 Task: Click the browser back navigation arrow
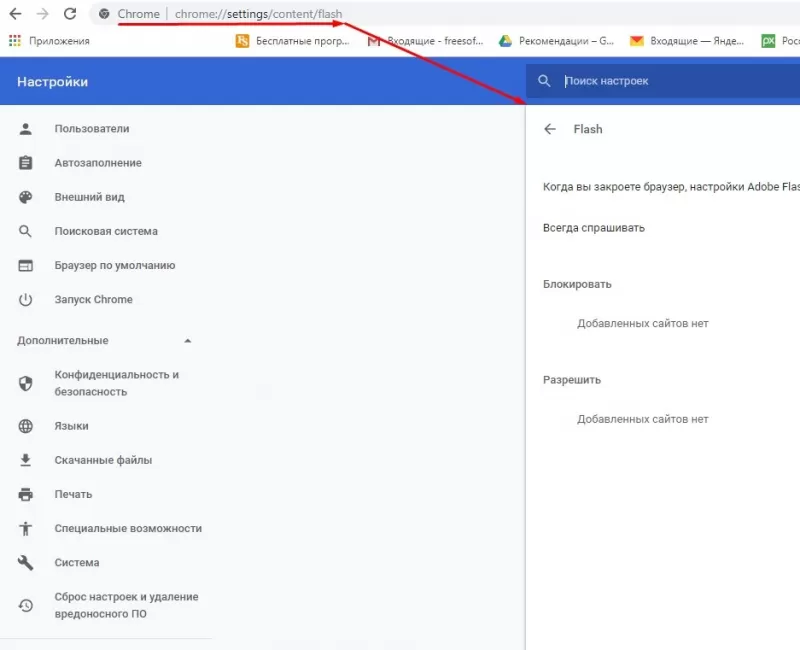coord(14,15)
